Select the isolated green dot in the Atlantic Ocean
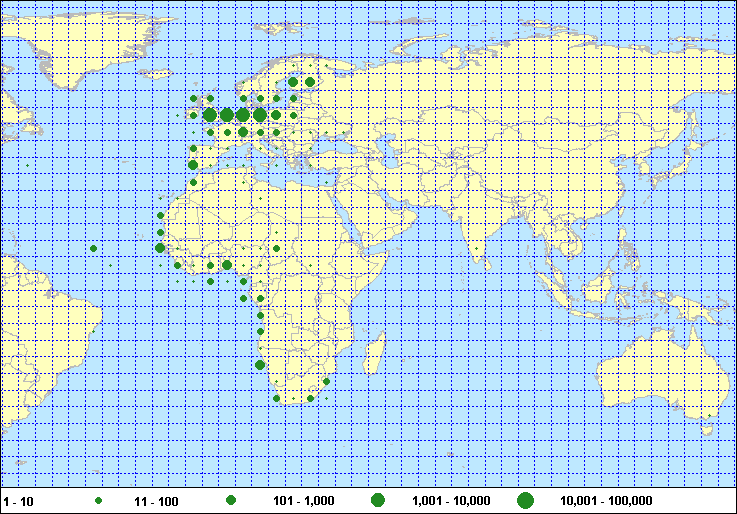The width and height of the screenshot is (737, 514). pyautogui.click(x=93, y=248)
